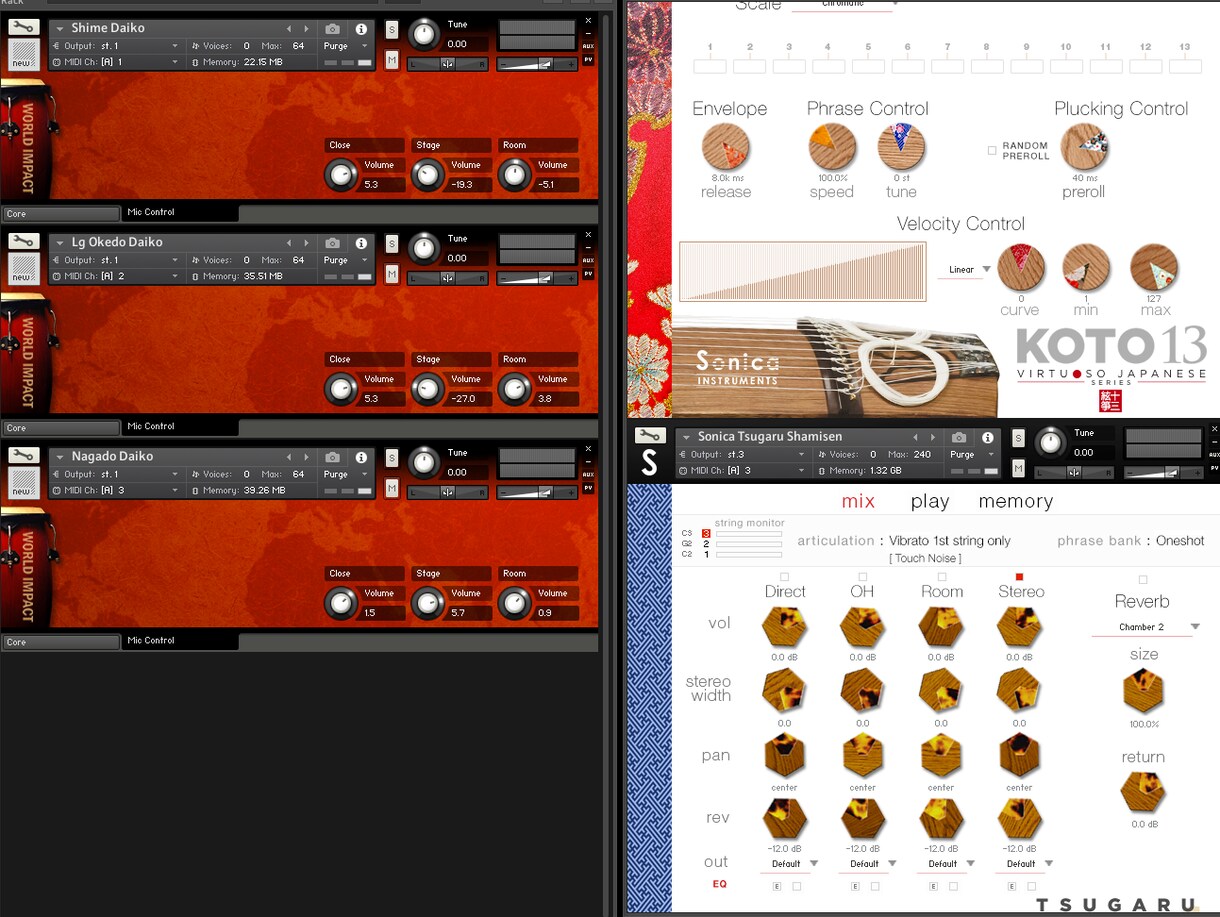
Task: Disable the Shamisen Stereo mic checkbox
Action: click(x=1019, y=577)
